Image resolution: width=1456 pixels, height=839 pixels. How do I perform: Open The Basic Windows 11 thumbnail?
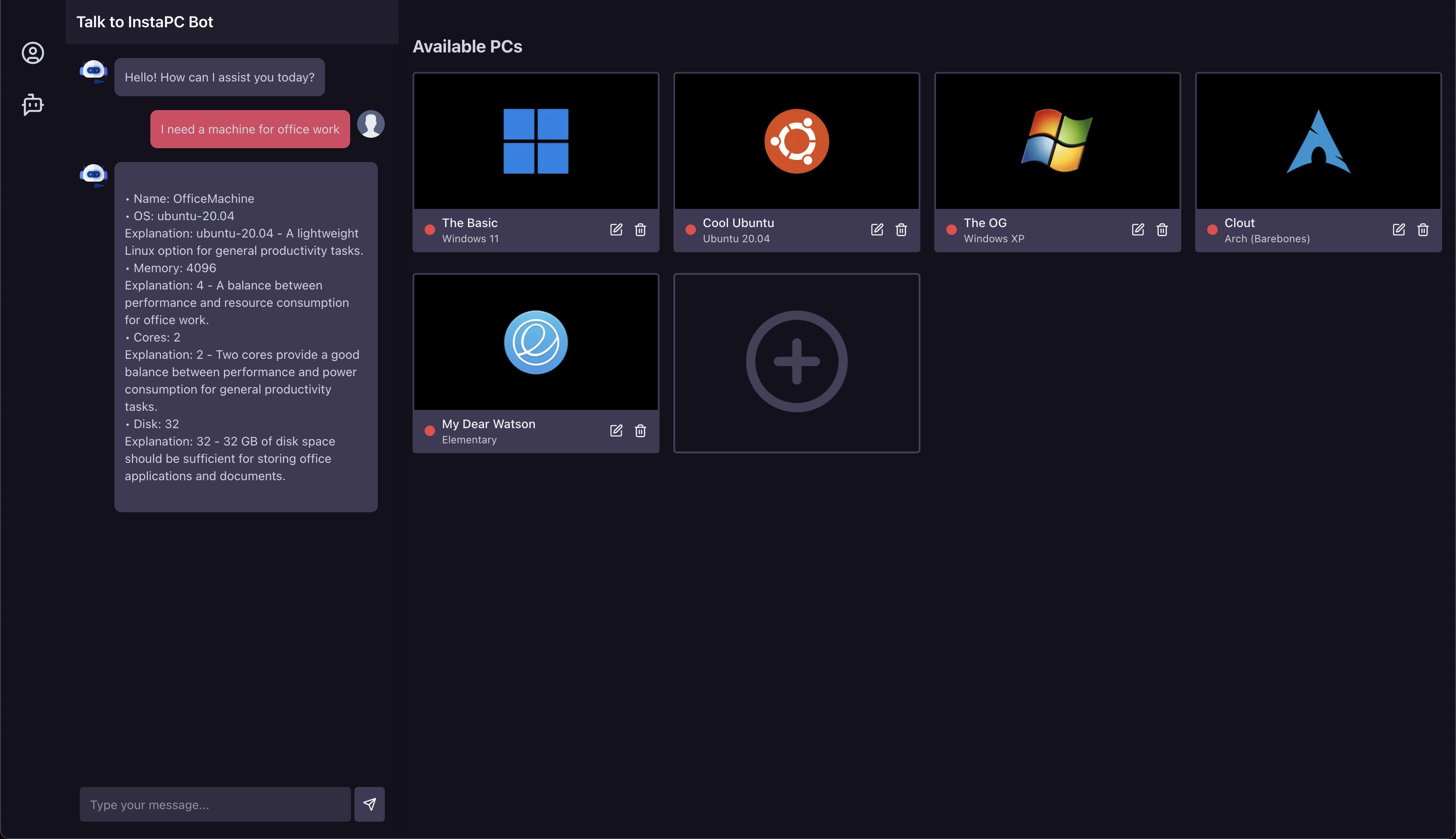[x=536, y=141]
